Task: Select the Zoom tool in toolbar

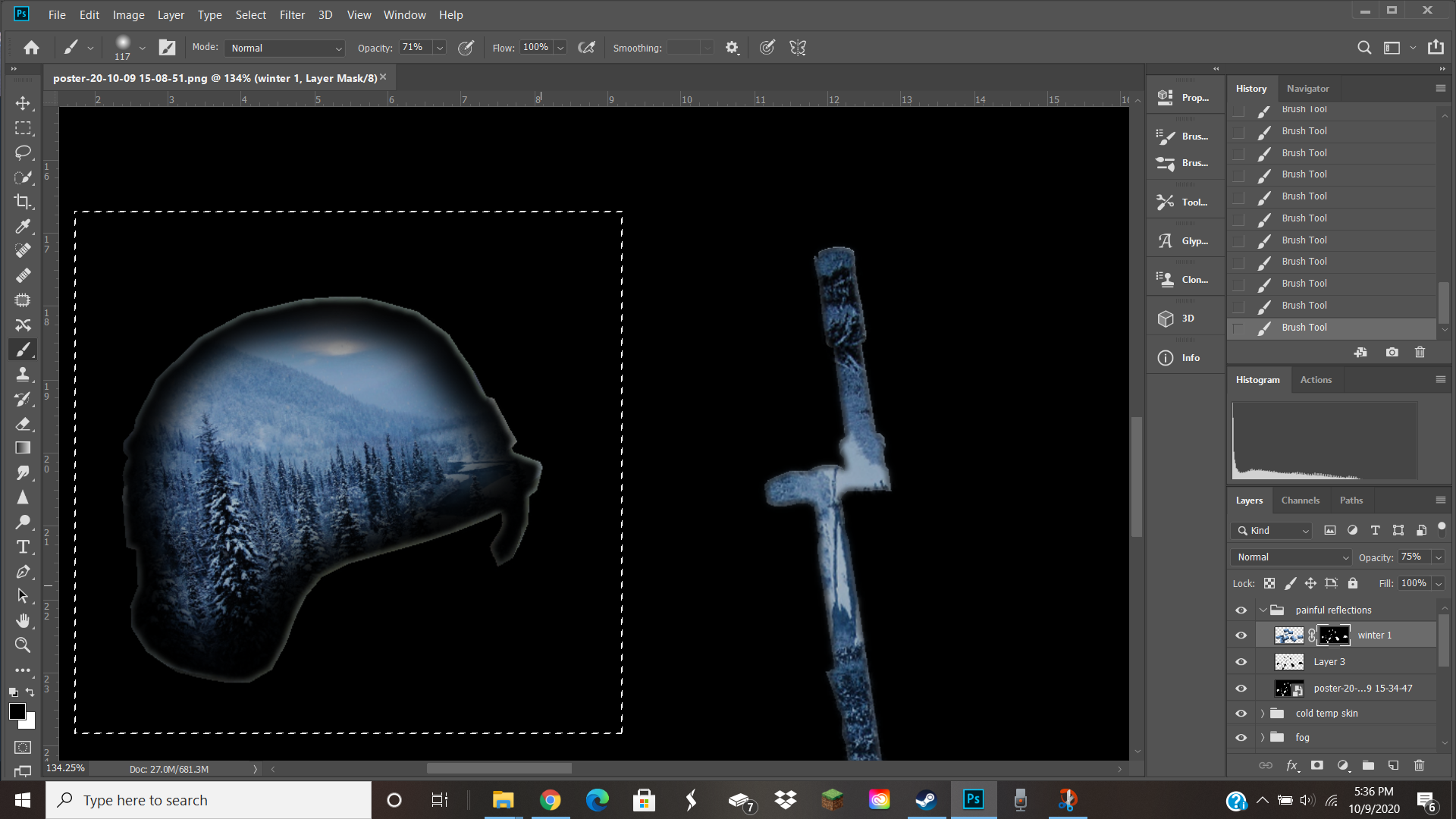Action: click(23, 645)
